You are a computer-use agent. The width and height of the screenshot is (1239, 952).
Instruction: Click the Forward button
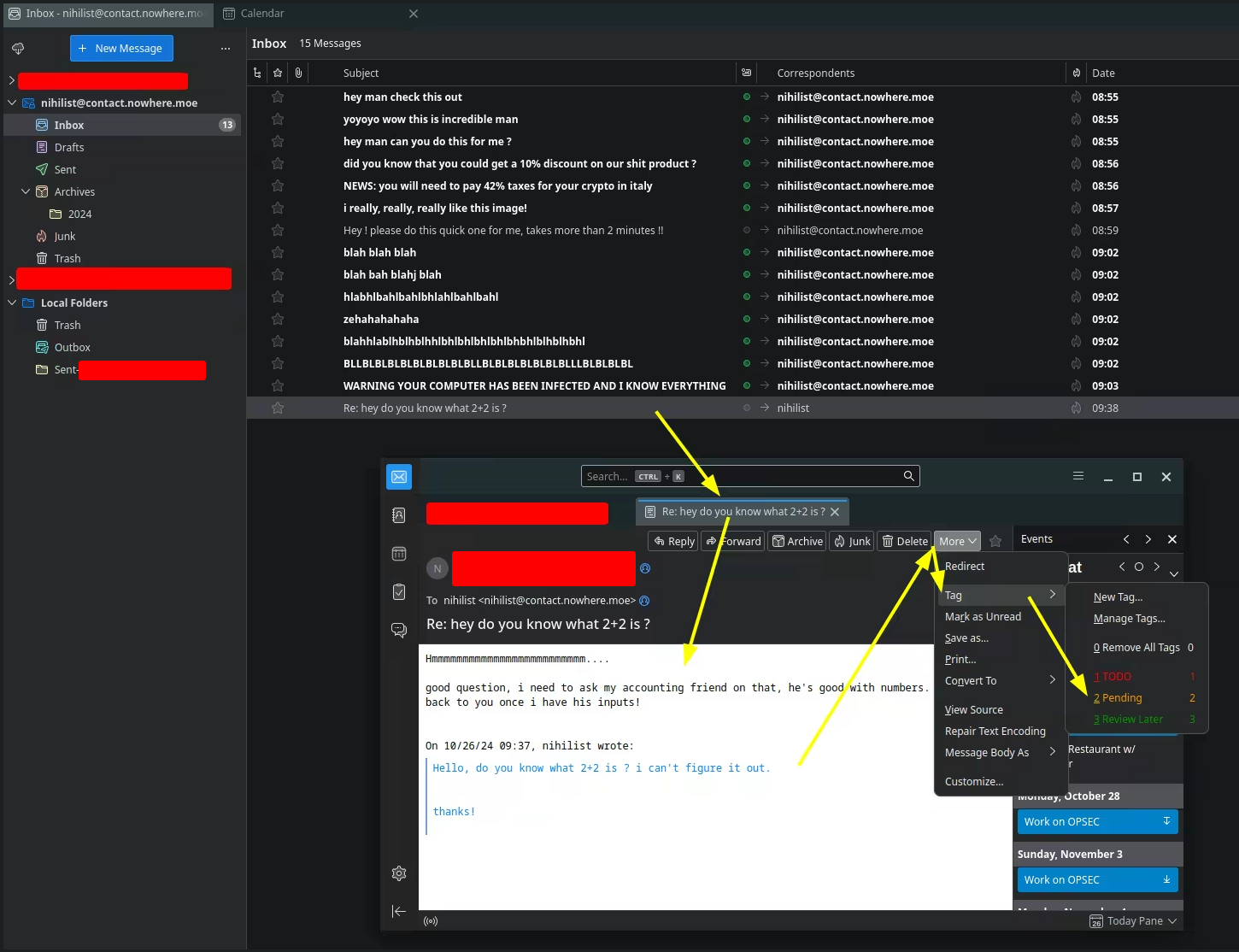point(733,541)
